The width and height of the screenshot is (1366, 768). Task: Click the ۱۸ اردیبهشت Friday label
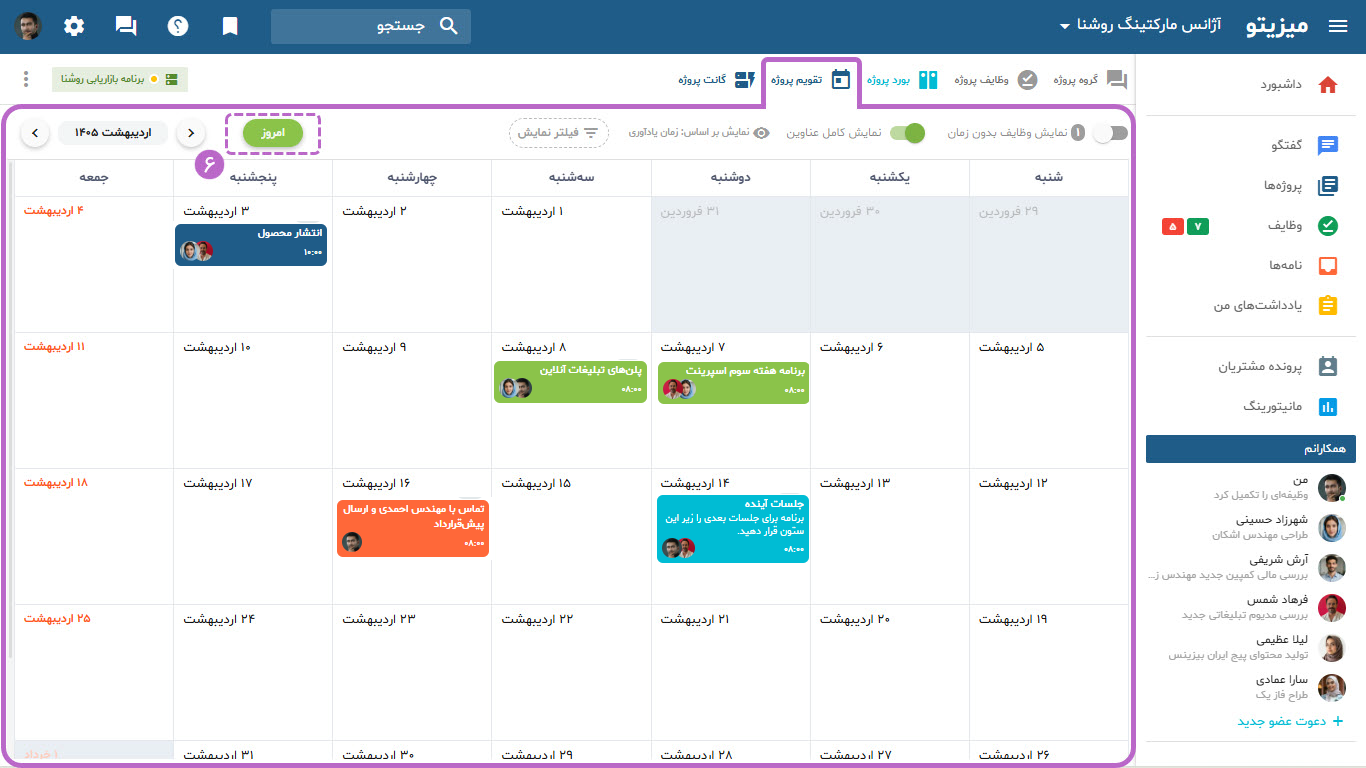[x=56, y=482]
